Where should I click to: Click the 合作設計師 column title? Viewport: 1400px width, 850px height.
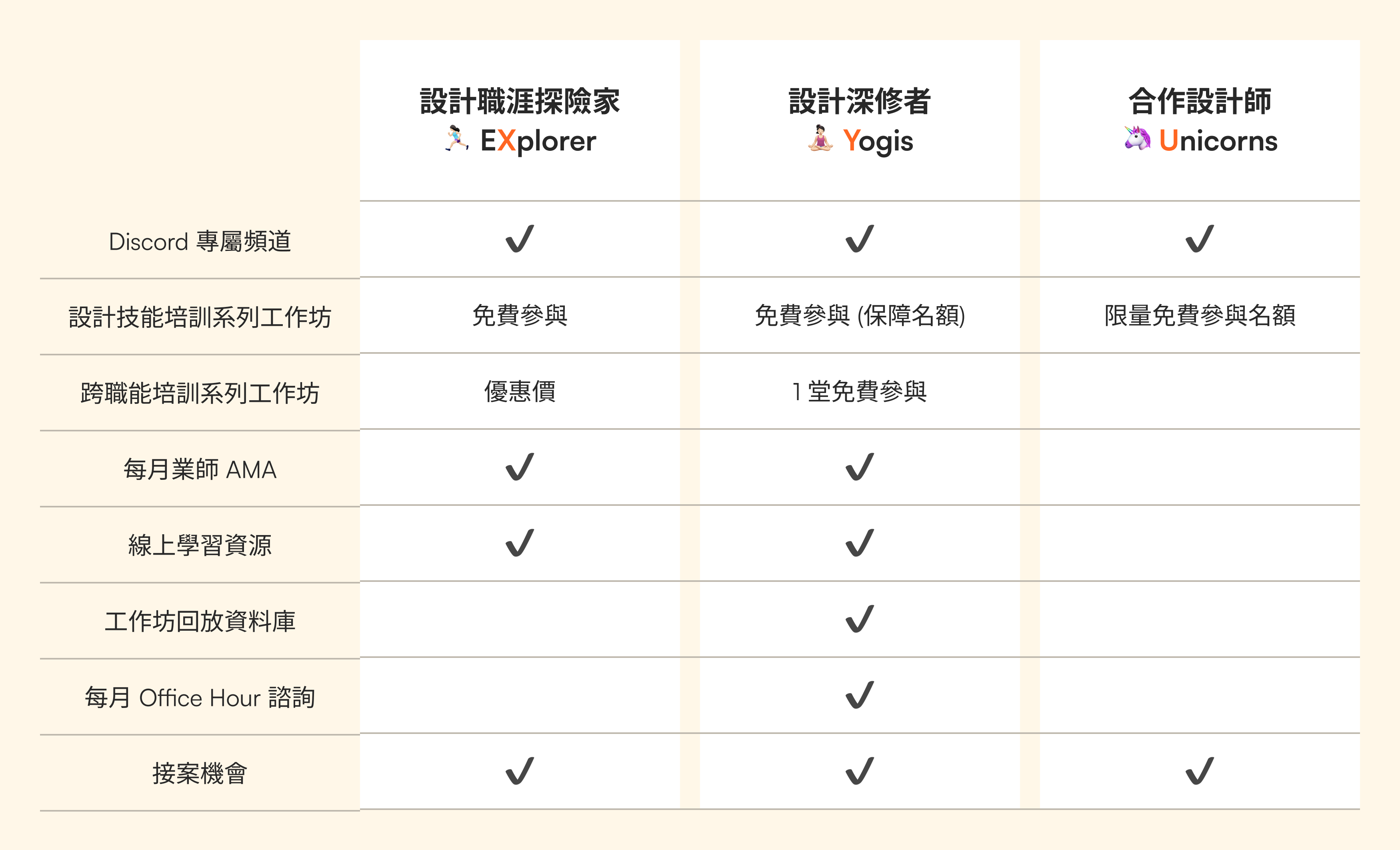pyautogui.click(x=1200, y=101)
